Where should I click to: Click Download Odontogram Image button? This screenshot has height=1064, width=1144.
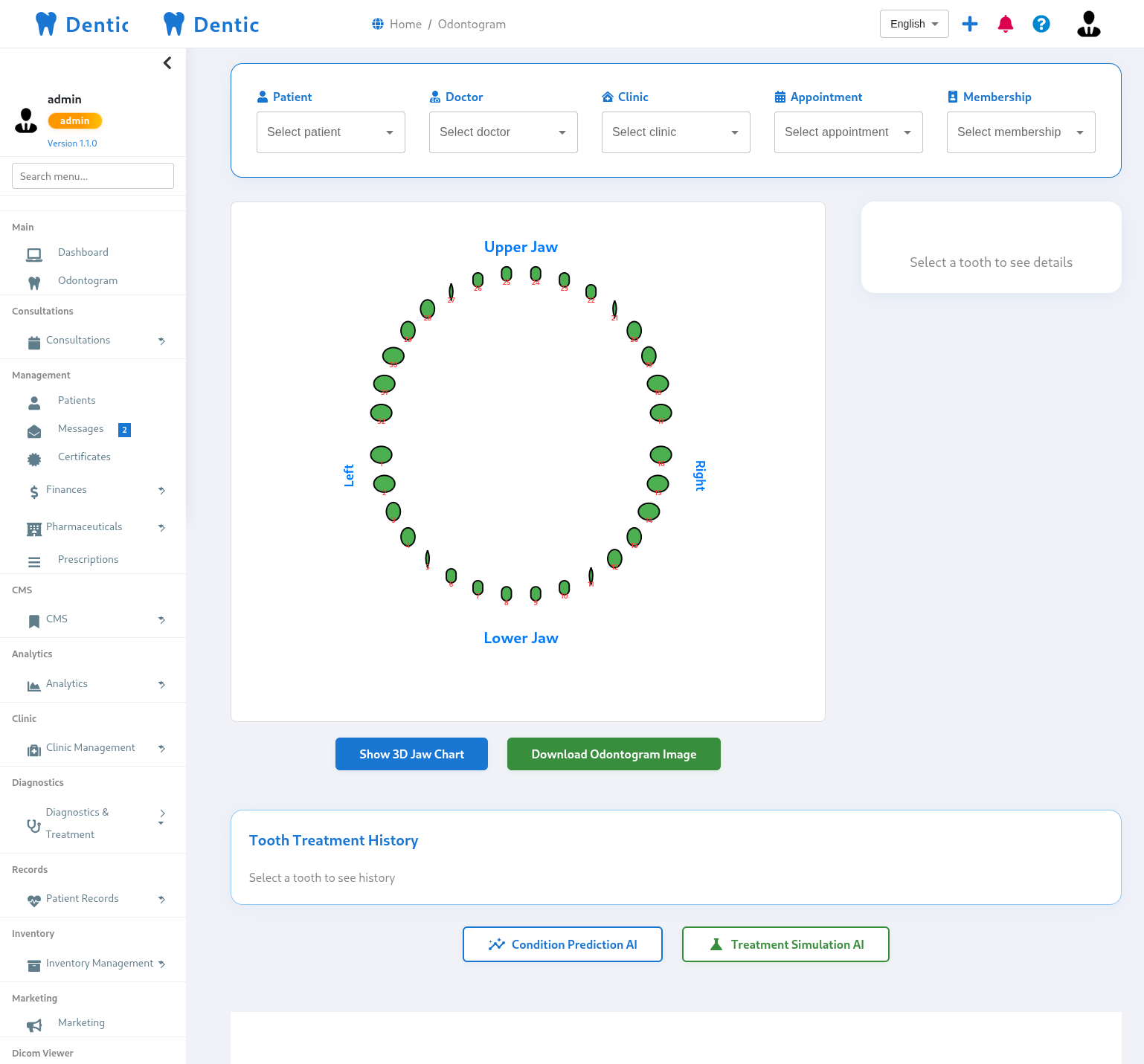tap(614, 754)
